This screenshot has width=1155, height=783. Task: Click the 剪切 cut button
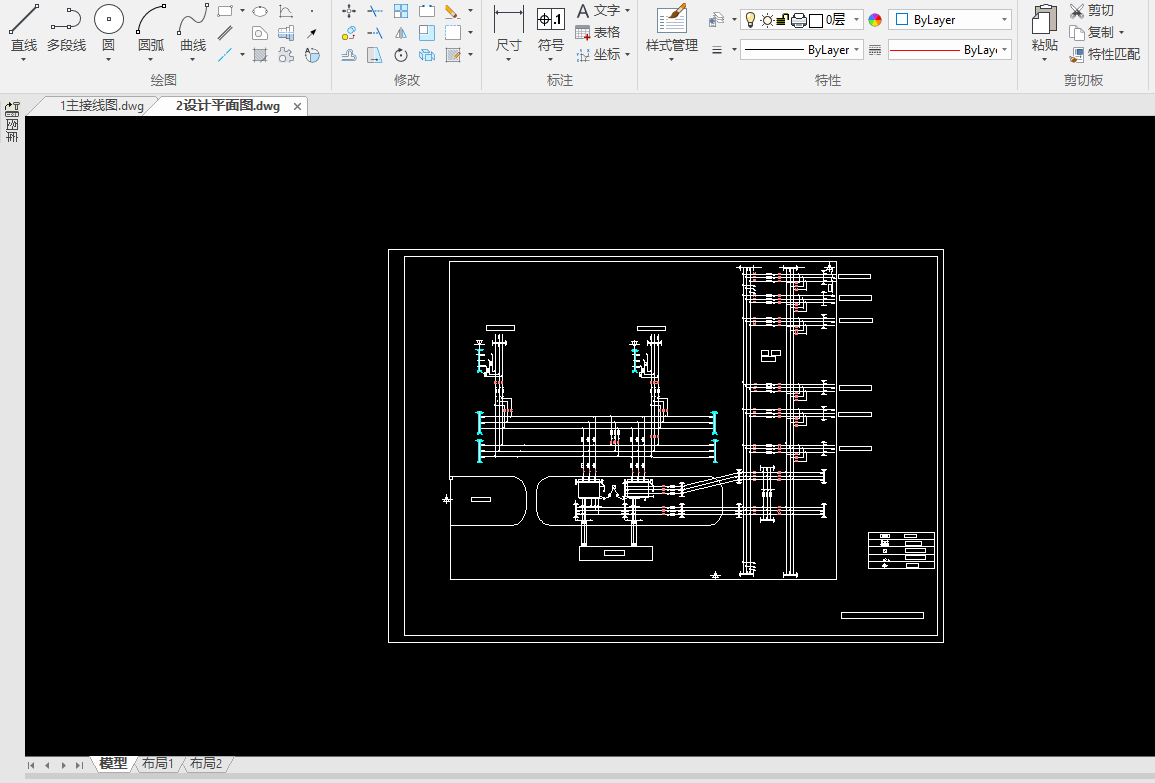click(1091, 10)
